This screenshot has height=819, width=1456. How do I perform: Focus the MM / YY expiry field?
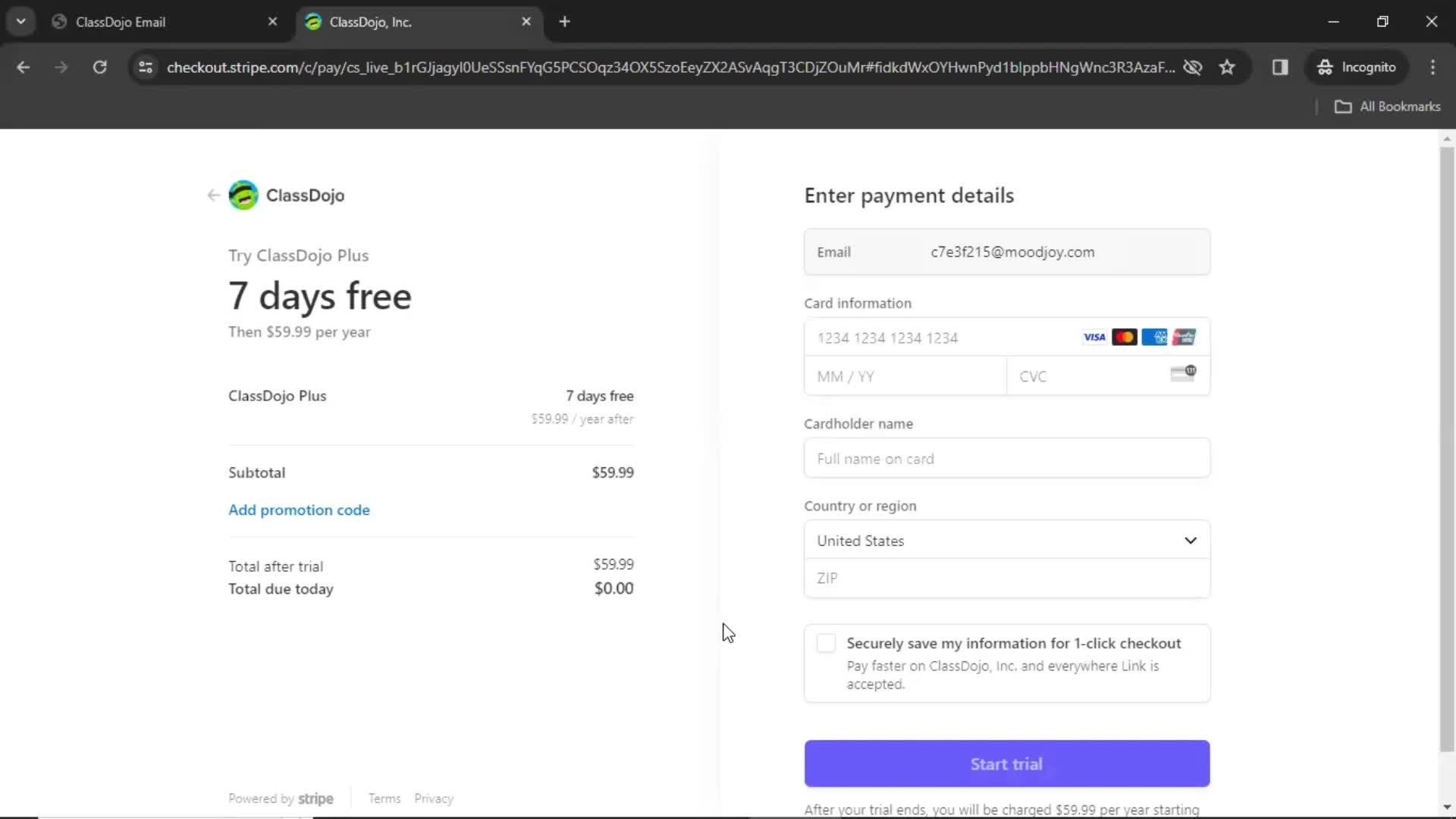(905, 376)
